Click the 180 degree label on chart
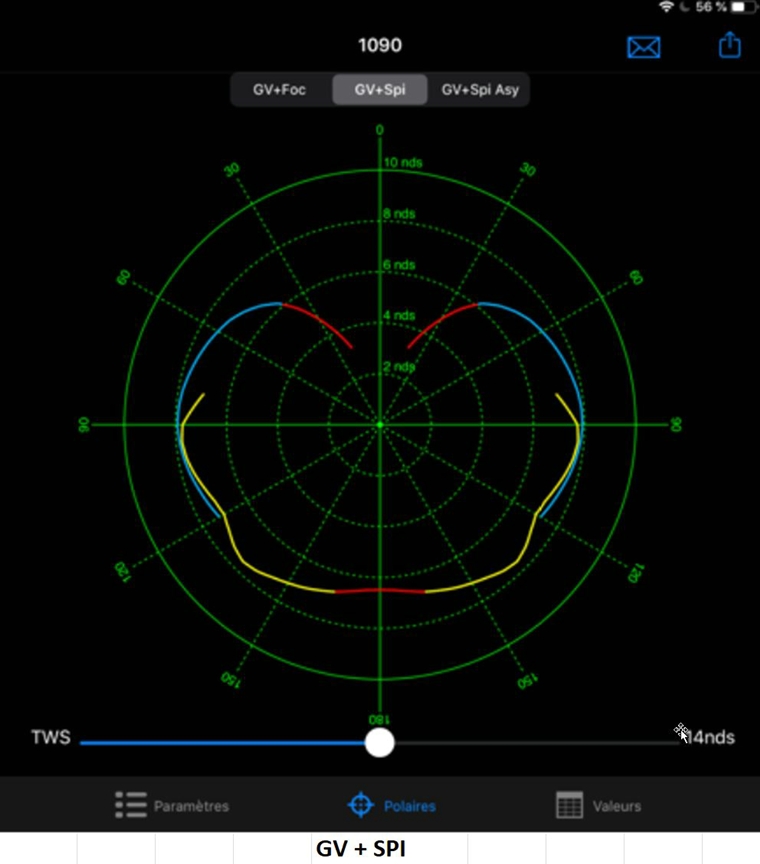 [x=379, y=719]
